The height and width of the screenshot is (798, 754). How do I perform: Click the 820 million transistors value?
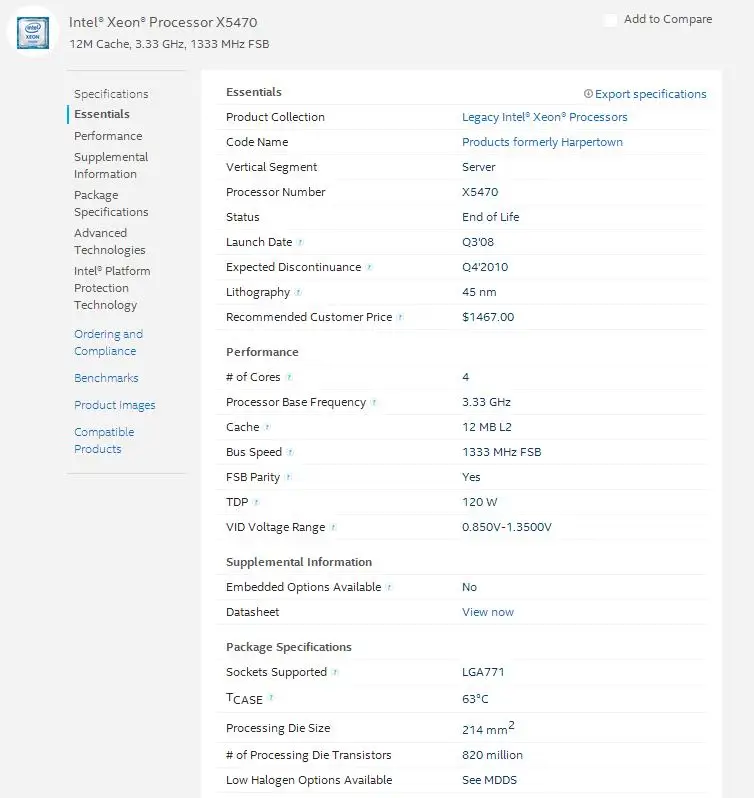pyautogui.click(x=492, y=755)
